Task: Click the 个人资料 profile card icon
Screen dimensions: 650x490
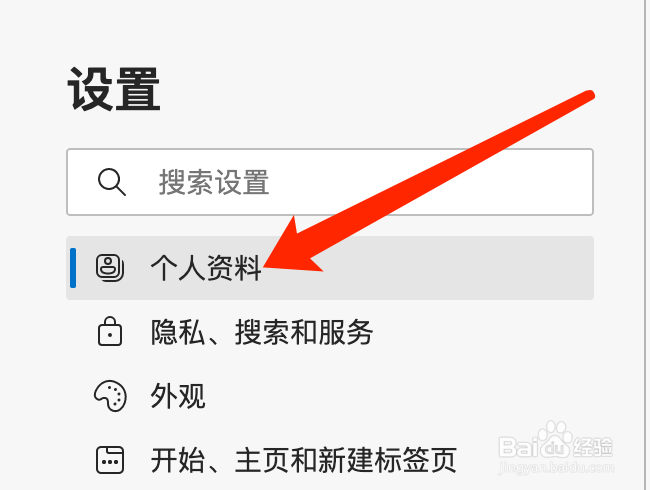Action: (x=110, y=268)
